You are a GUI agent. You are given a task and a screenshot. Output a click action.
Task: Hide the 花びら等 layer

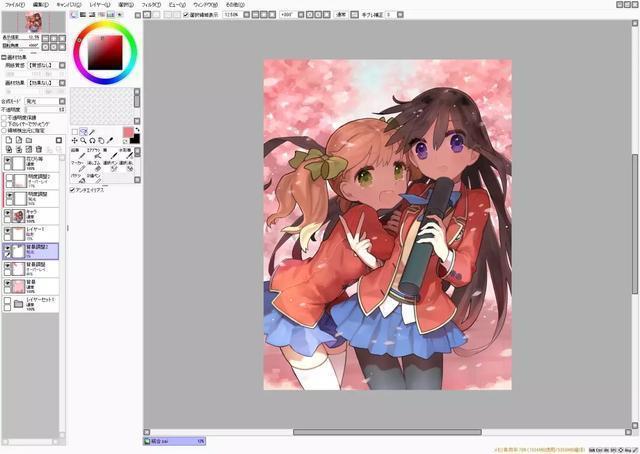(x=8, y=160)
